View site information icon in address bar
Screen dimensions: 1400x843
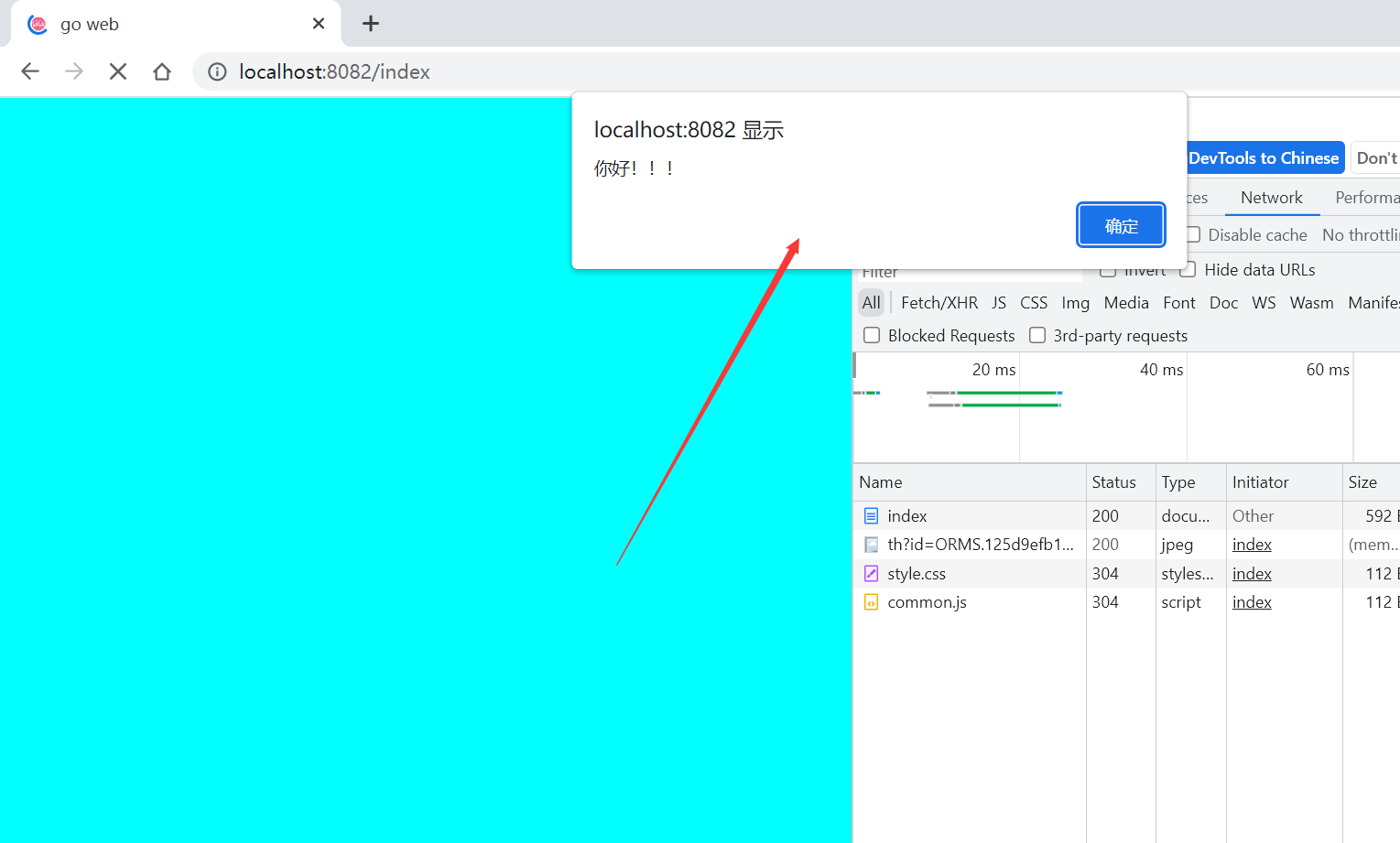click(x=217, y=71)
